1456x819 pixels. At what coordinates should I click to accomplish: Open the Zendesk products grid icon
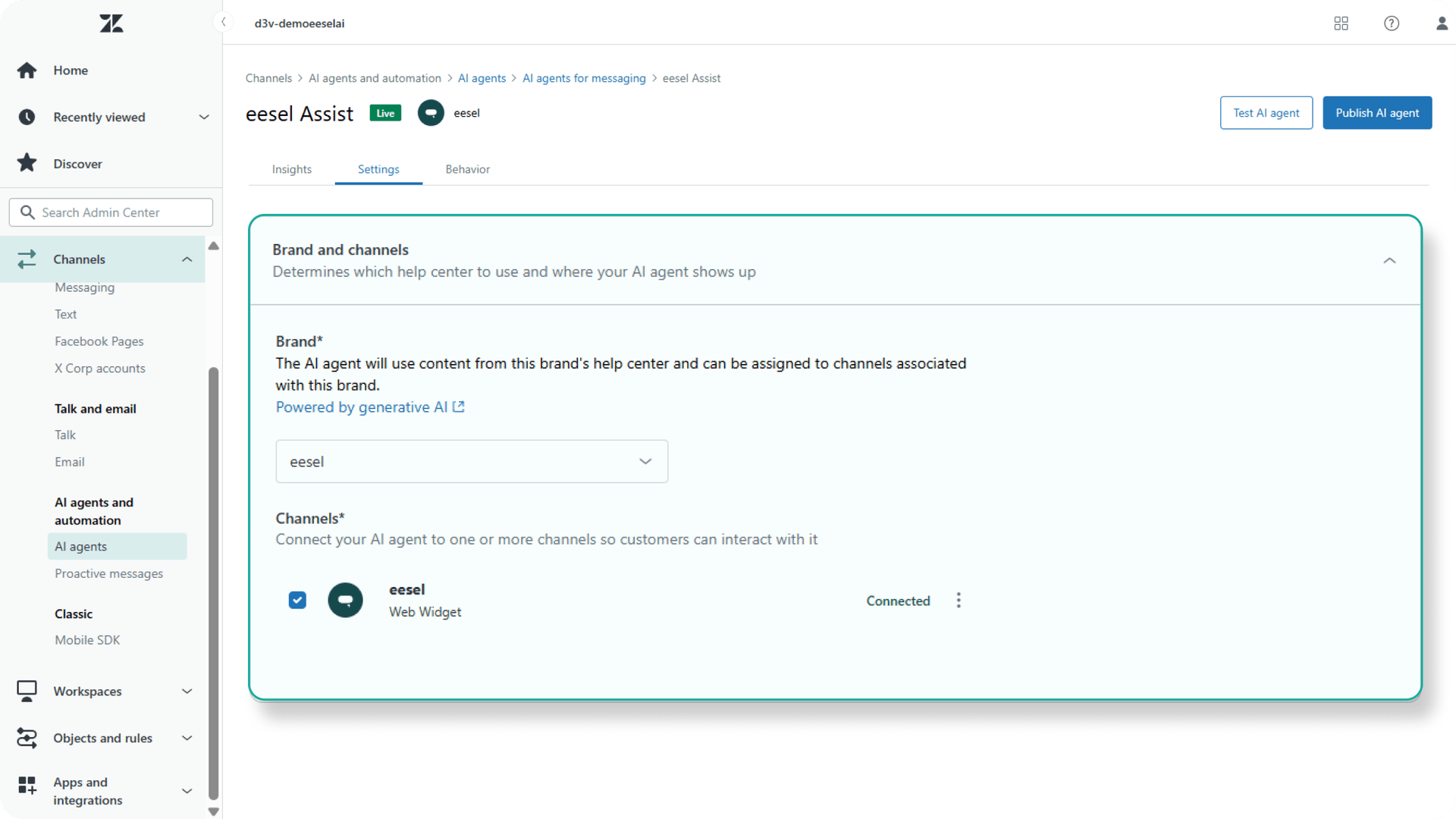[1341, 24]
